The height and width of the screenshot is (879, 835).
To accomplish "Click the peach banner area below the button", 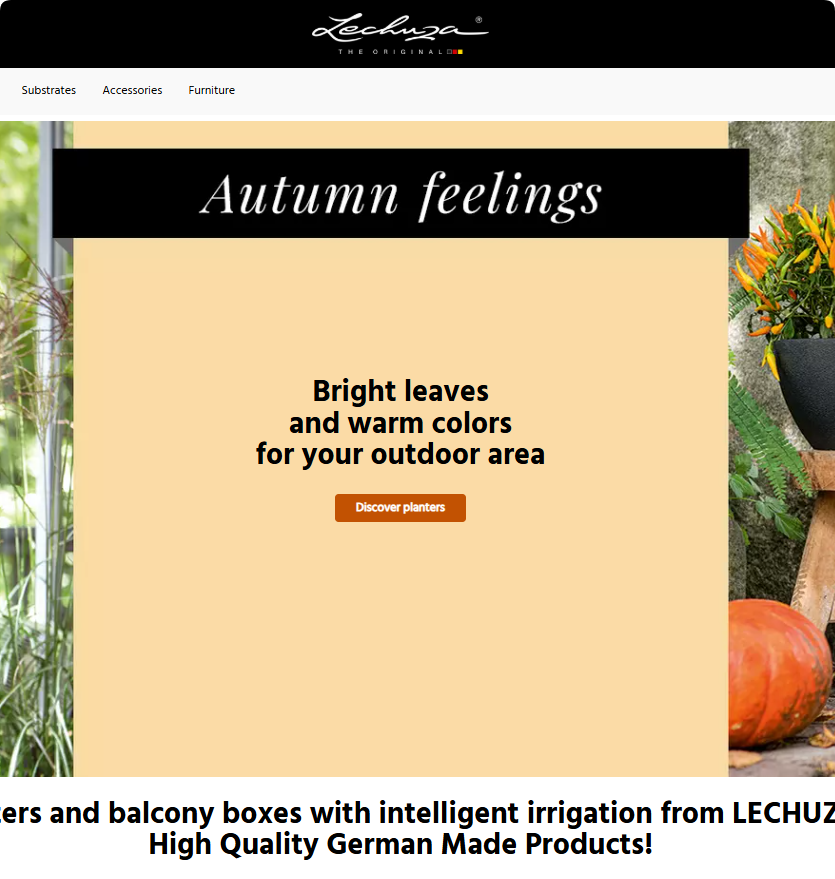I will [400, 645].
